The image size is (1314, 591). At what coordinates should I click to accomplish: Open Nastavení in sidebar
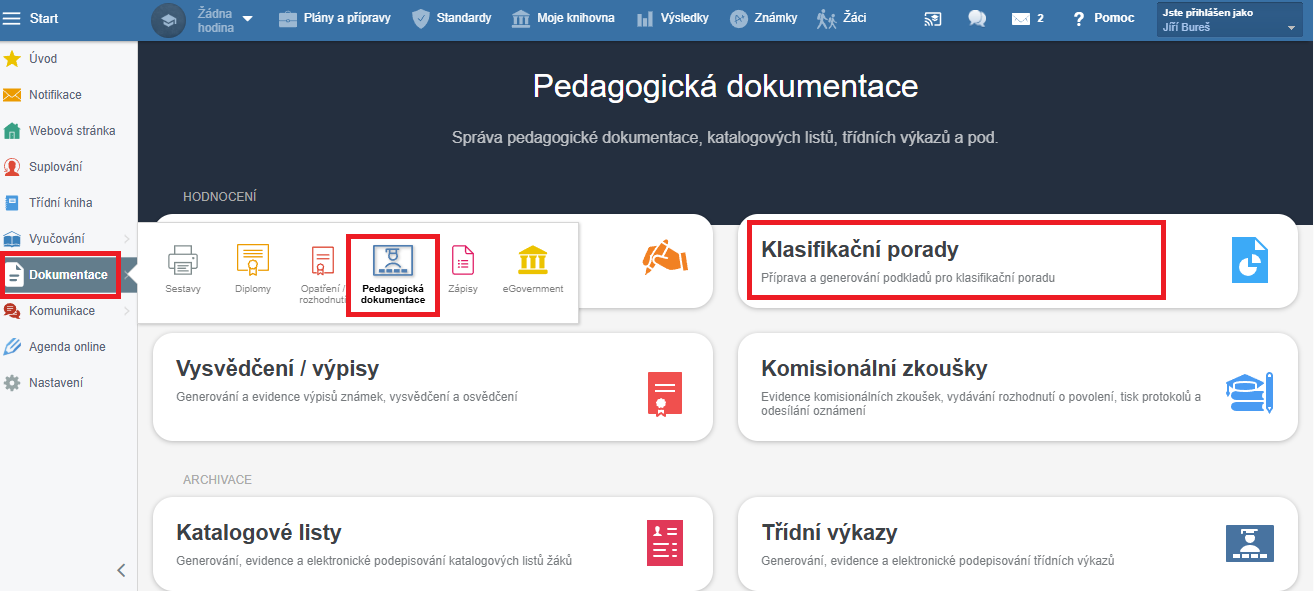68,383
